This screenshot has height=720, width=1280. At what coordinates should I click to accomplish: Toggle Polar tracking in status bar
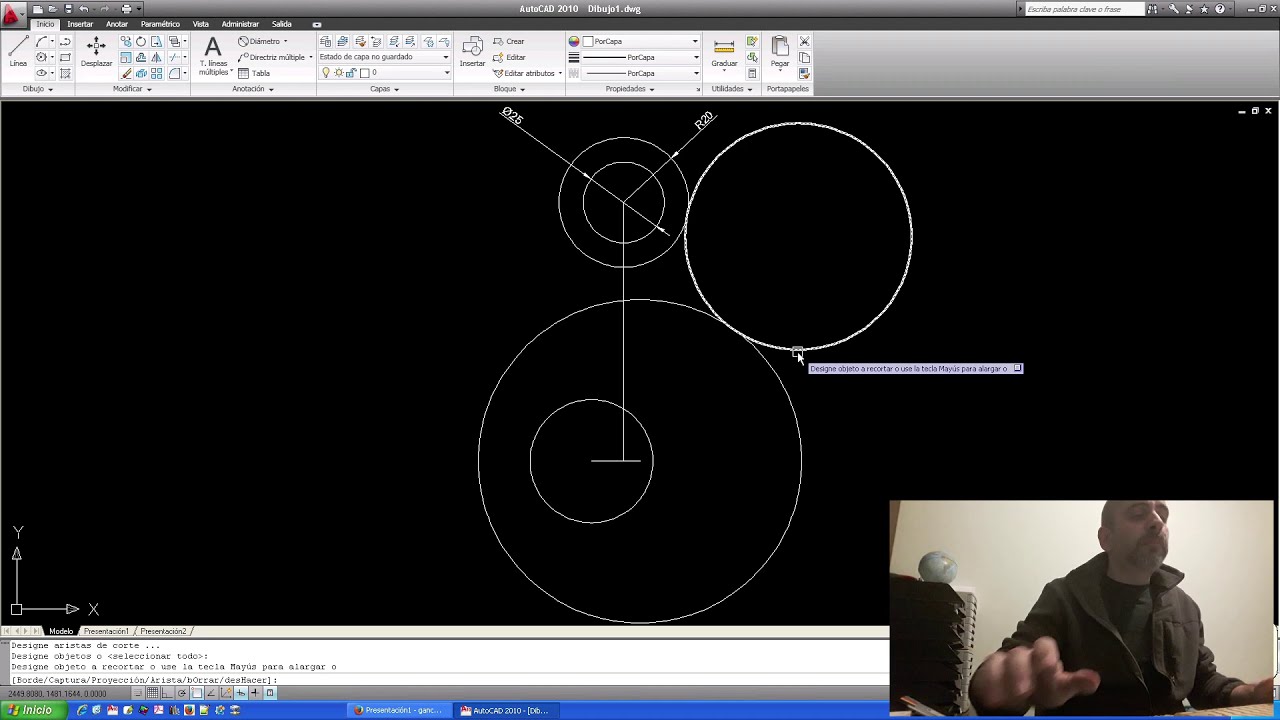[182, 693]
